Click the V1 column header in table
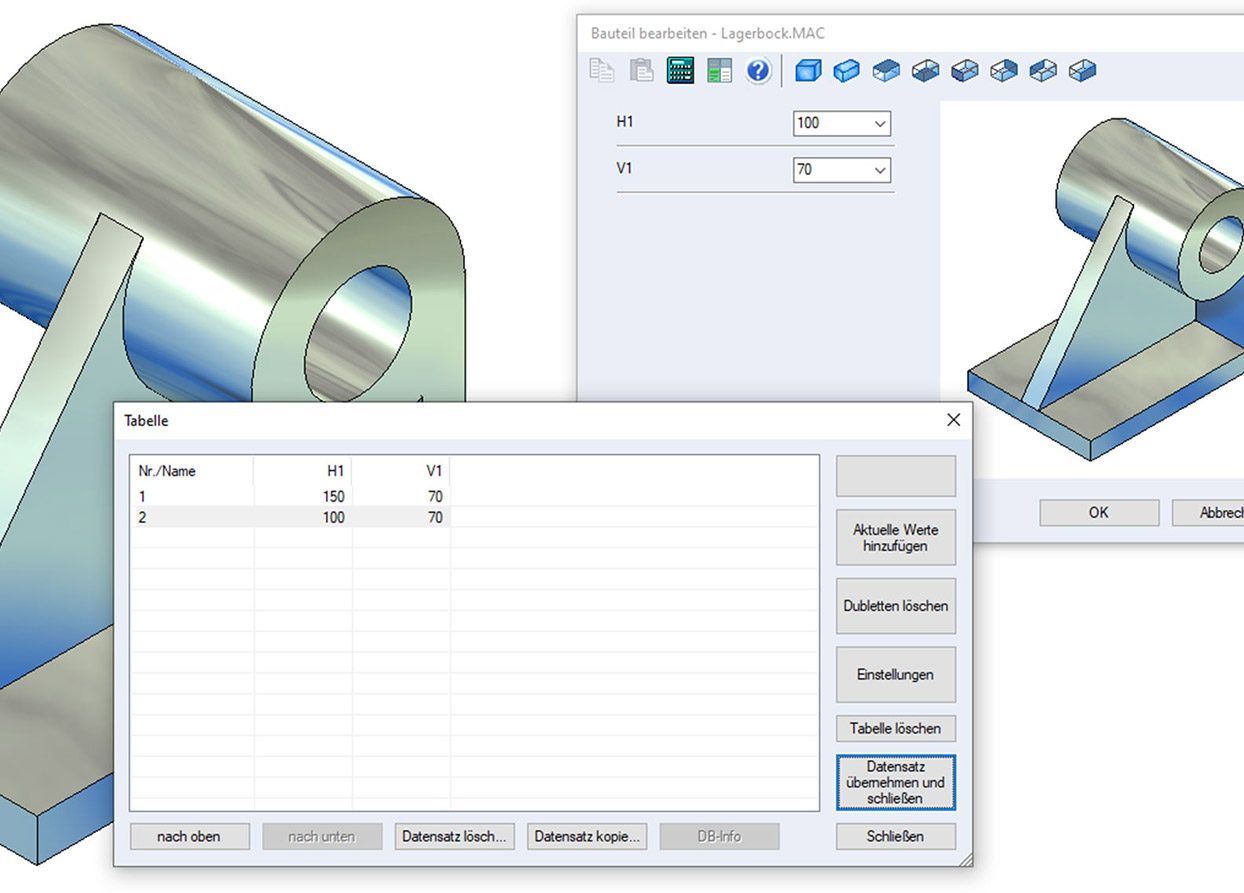The height and width of the screenshot is (893, 1244). [x=401, y=471]
